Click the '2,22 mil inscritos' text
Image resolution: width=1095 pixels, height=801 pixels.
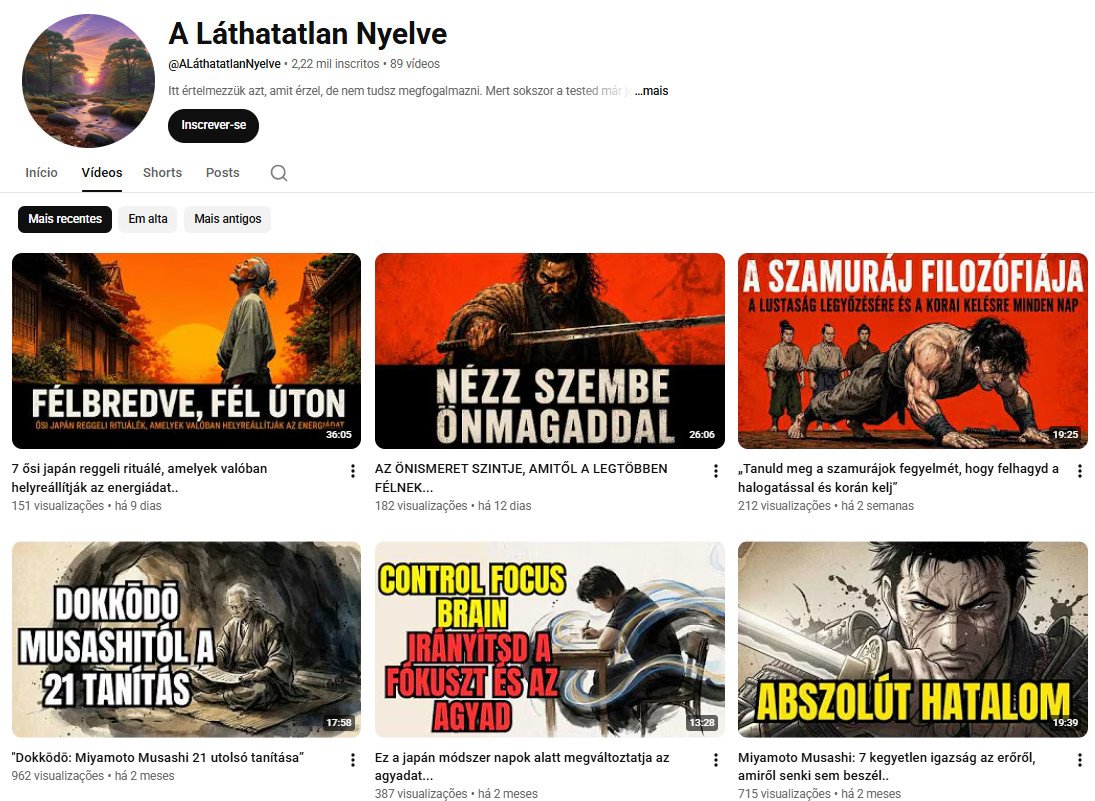[x=335, y=64]
